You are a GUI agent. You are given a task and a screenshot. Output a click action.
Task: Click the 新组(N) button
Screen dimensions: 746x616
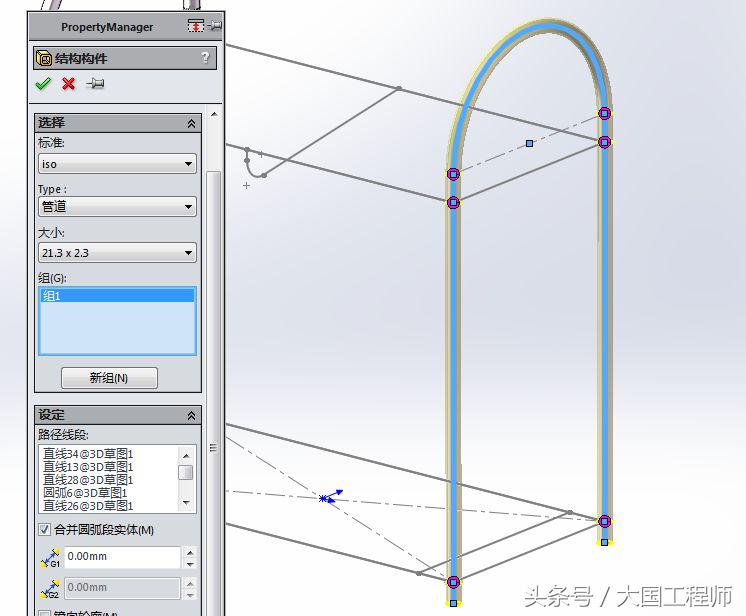click(x=109, y=378)
